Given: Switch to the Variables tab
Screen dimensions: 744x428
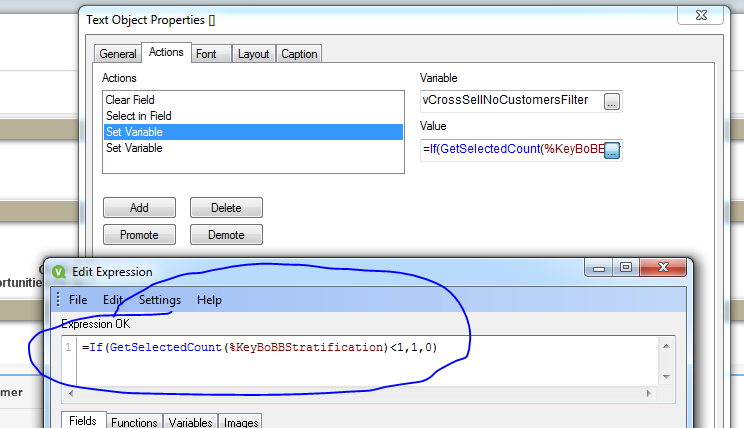Looking at the screenshot, I should 190,422.
